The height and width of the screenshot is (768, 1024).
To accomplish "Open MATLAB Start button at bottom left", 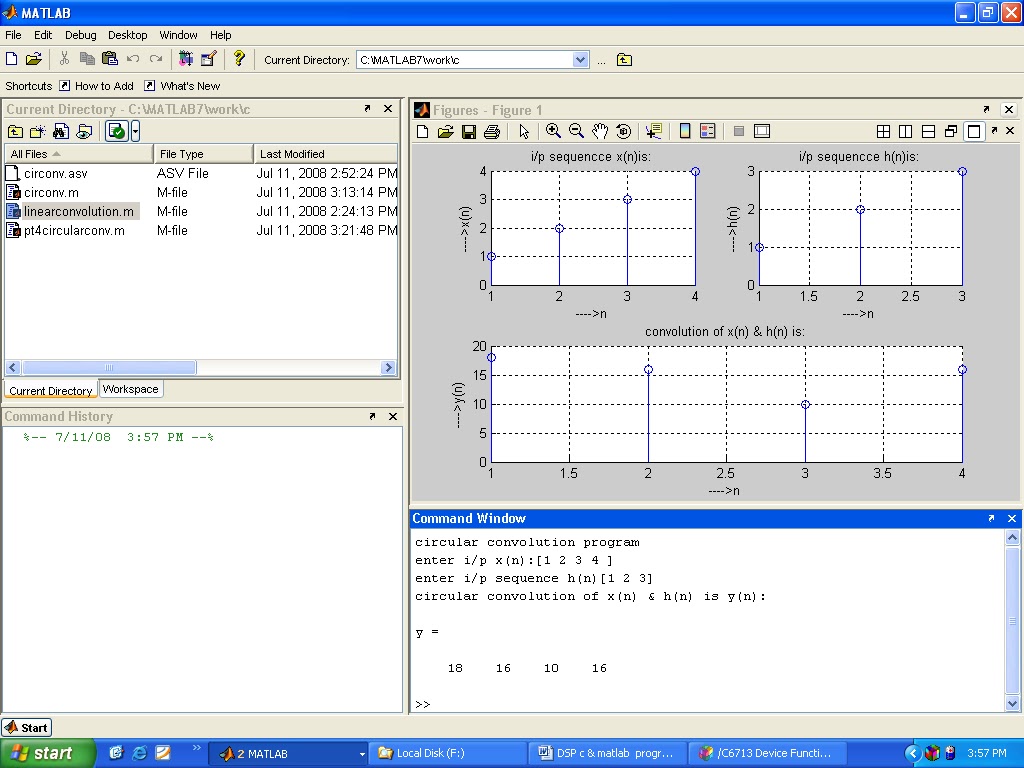I will point(27,728).
